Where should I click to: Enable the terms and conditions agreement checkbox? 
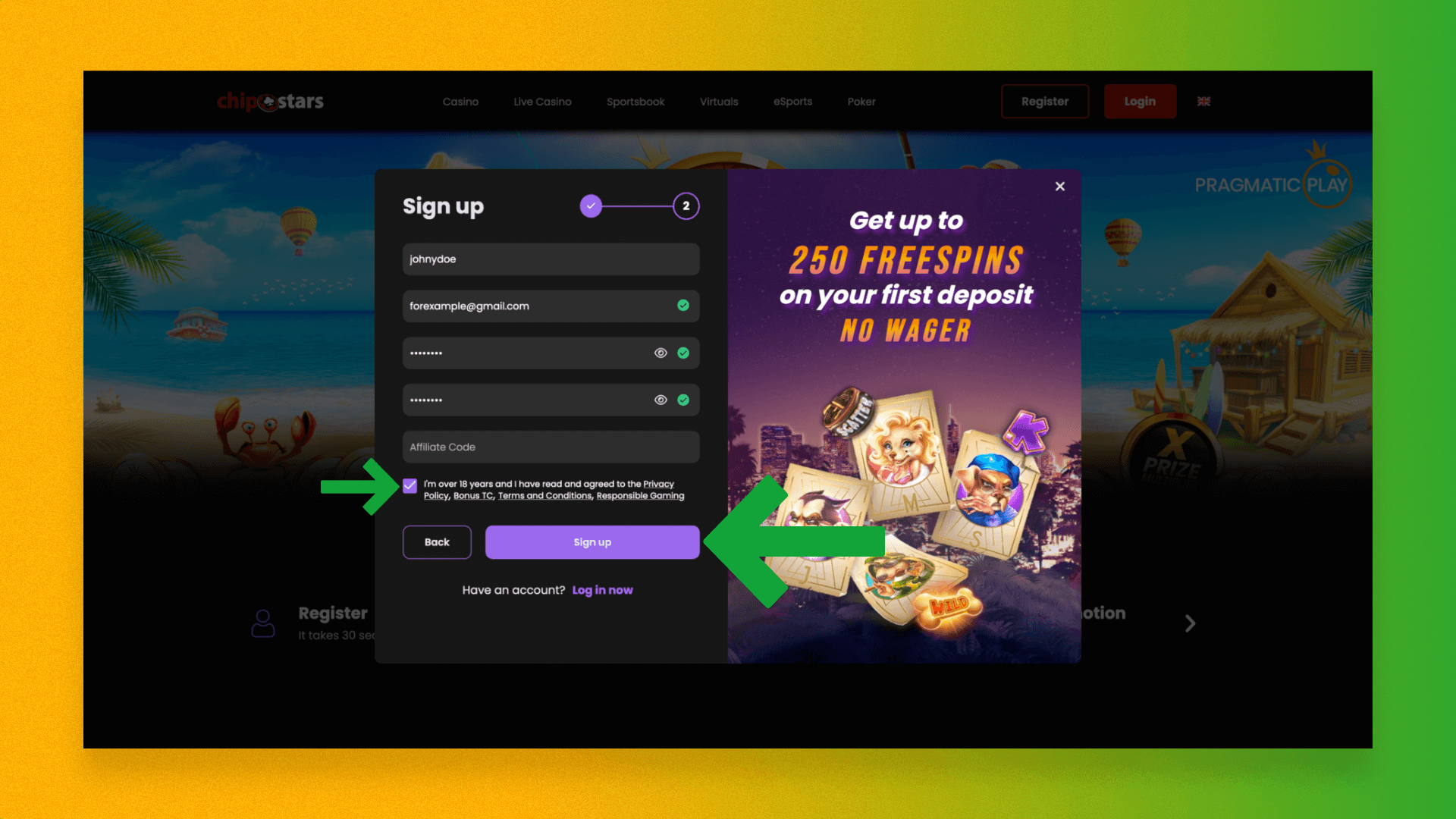(x=409, y=485)
